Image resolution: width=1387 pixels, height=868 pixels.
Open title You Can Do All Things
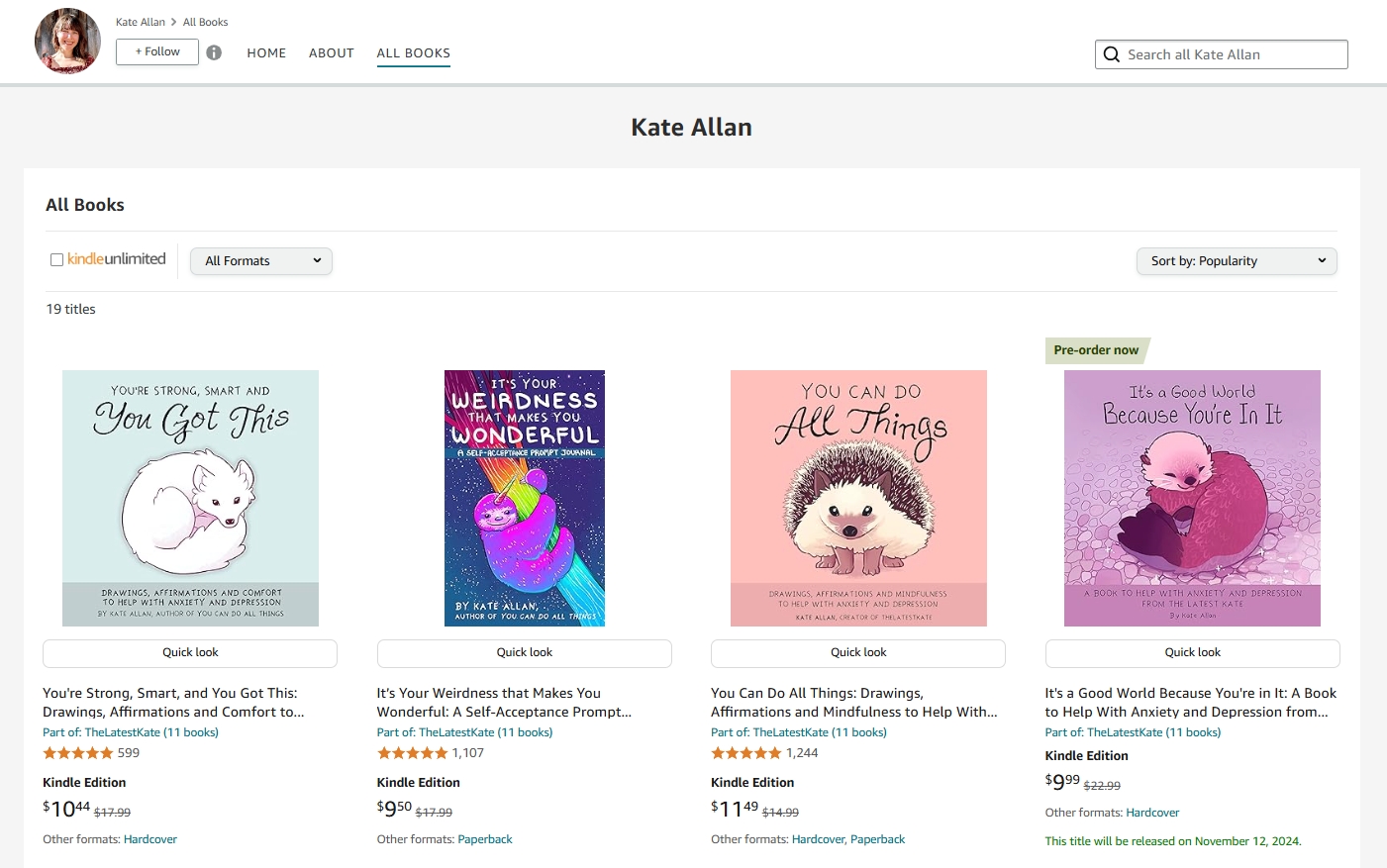pyautogui.click(x=854, y=703)
